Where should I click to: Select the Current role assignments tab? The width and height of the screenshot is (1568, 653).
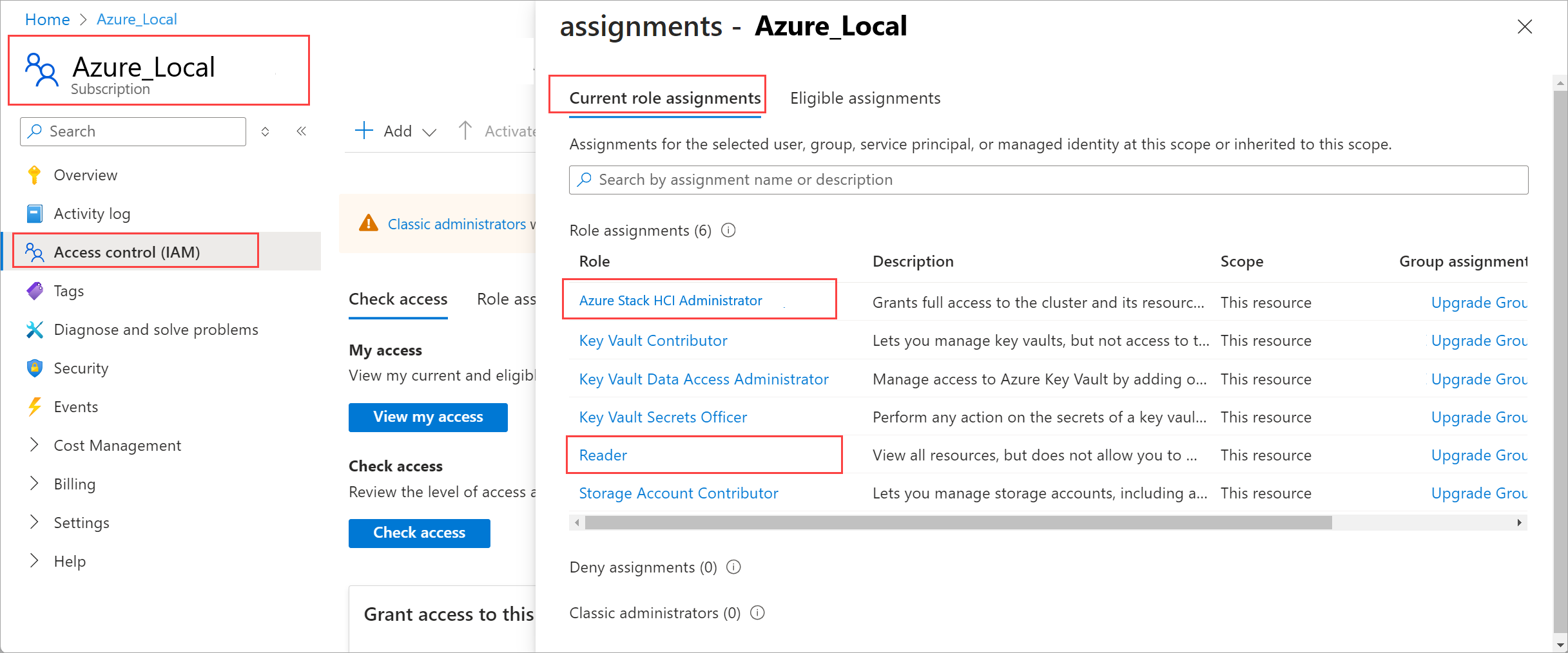tap(664, 98)
